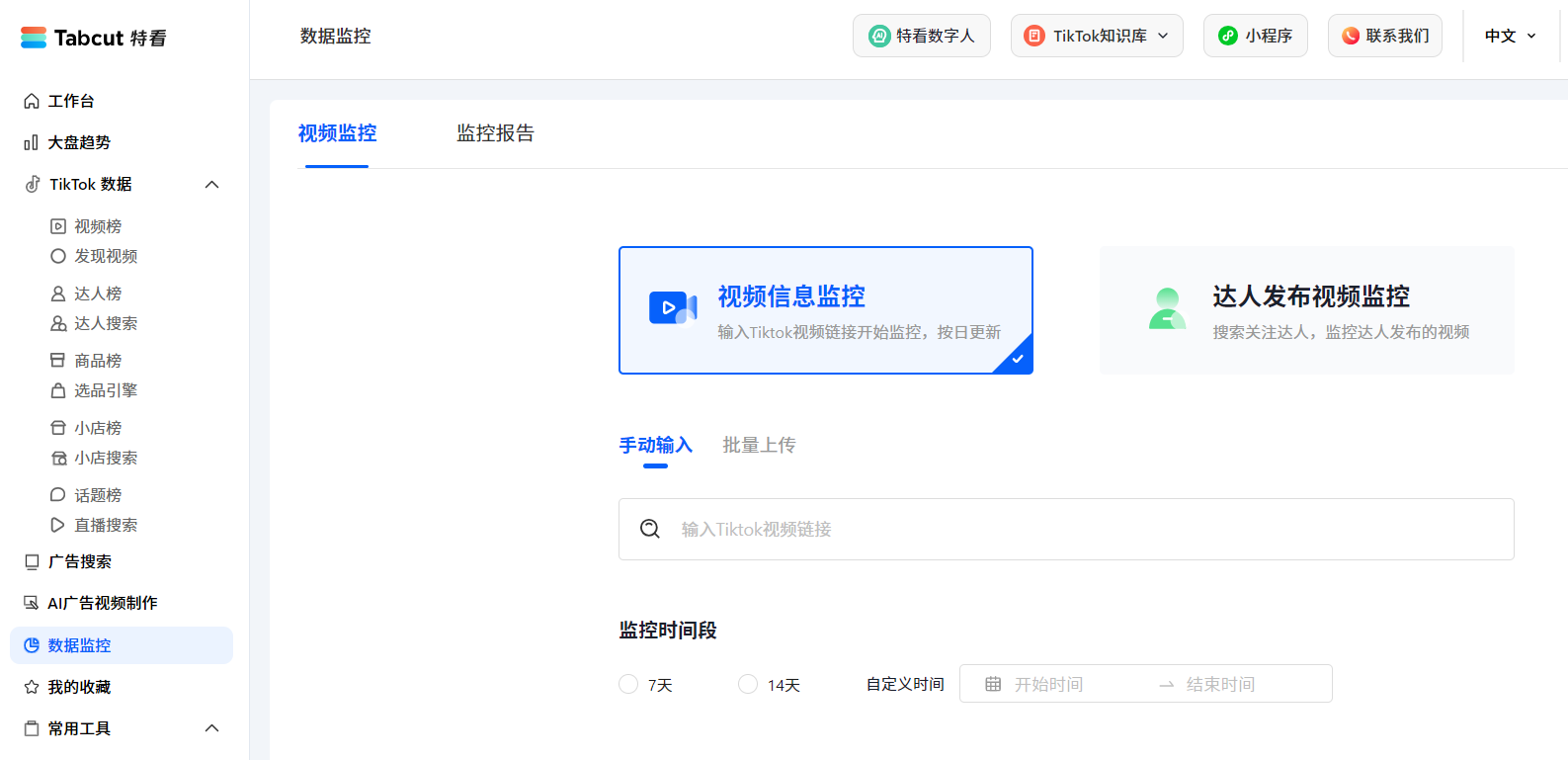Switch to the 监控报告 tab
1568x760 pixels.
click(x=495, y=133)
